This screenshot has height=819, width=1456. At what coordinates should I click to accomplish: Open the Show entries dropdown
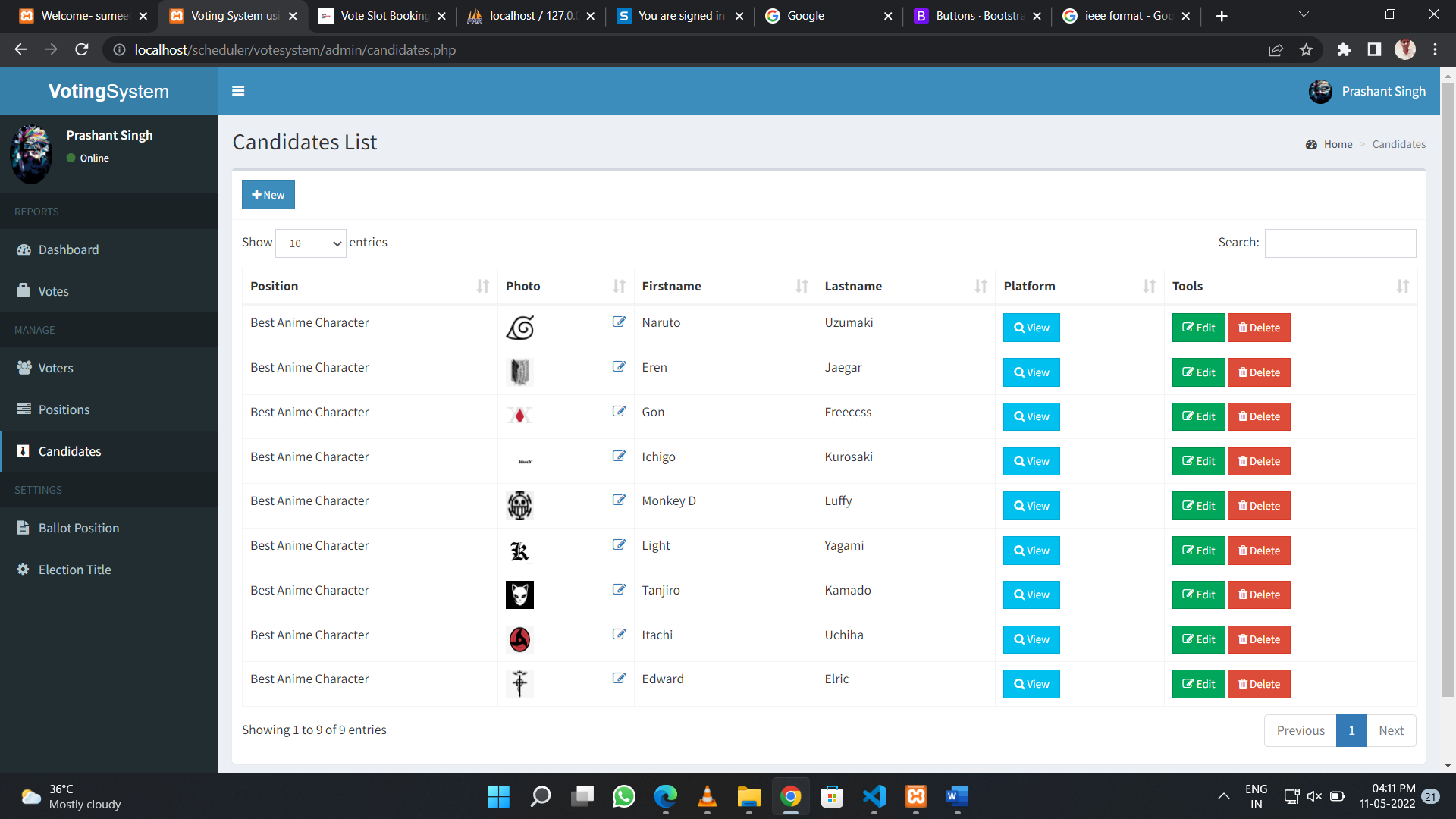coord(310,243)
